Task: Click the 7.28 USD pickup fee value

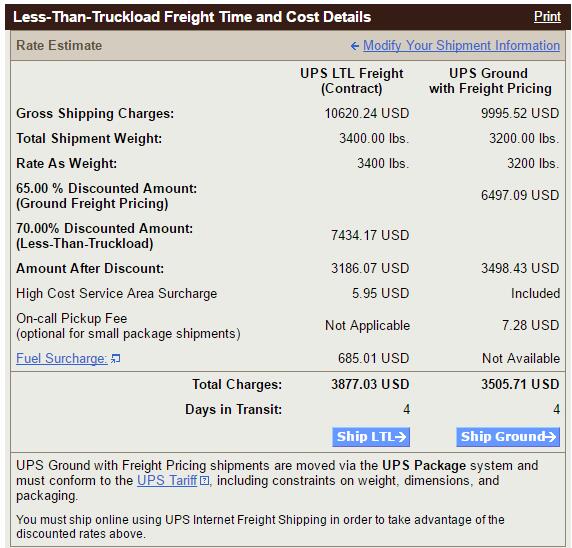Action: 530,325
